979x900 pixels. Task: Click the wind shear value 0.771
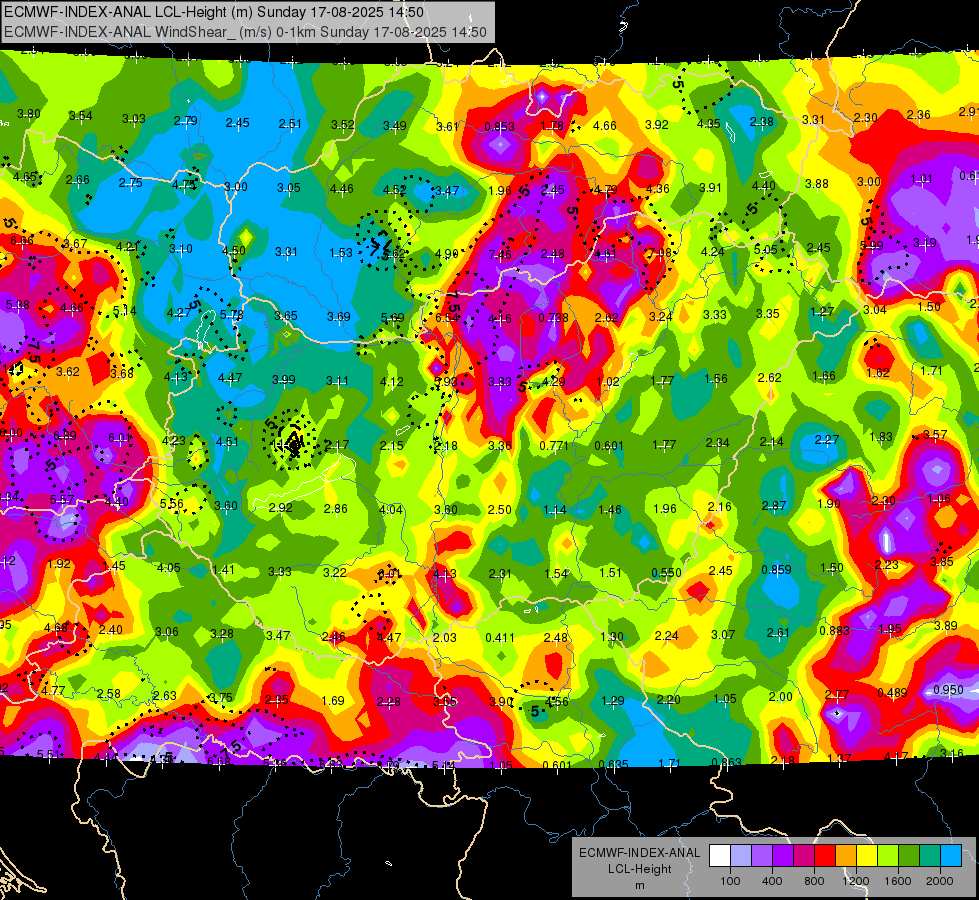554,445
